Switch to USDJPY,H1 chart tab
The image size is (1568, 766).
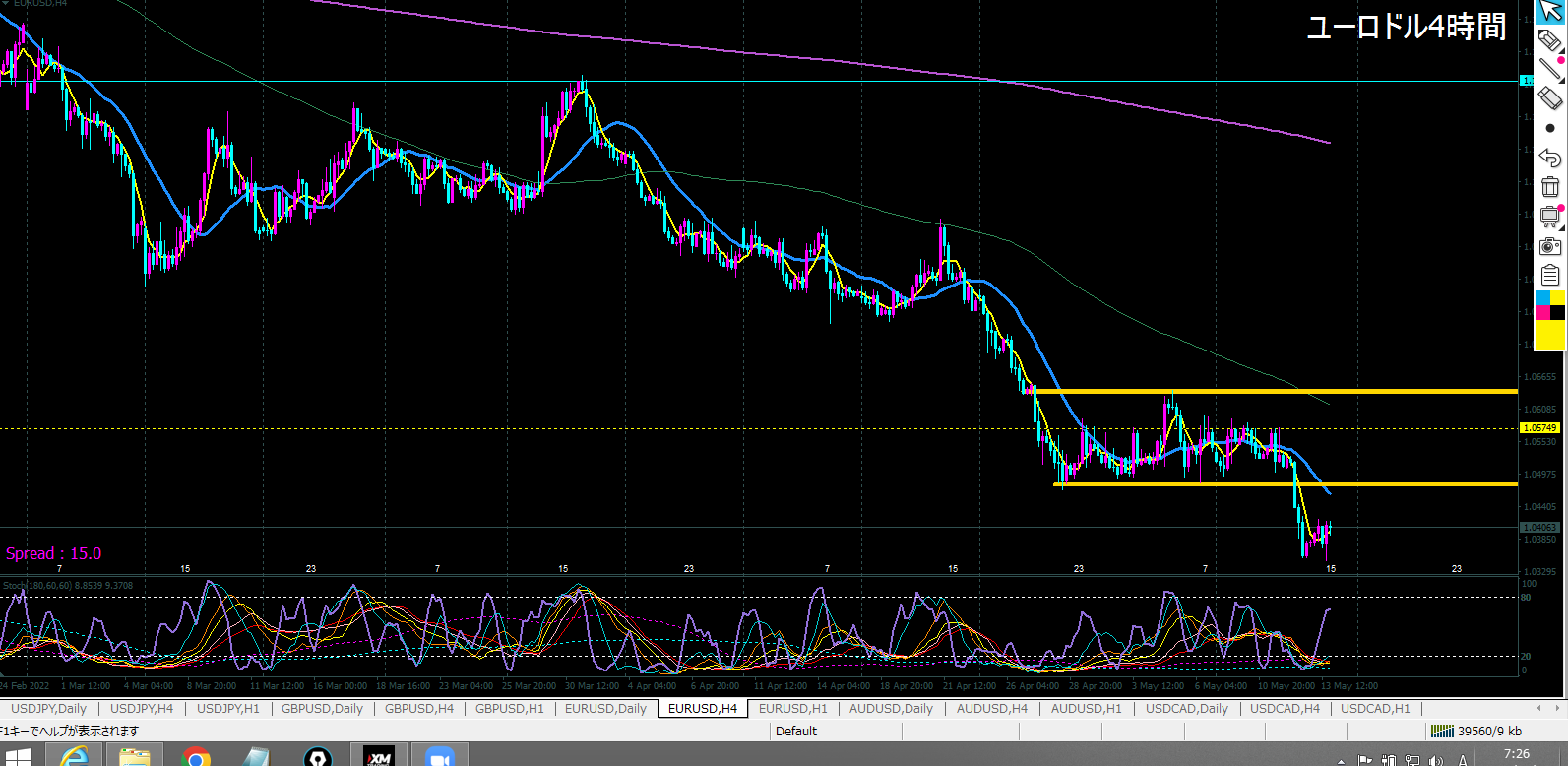[228, 708]
